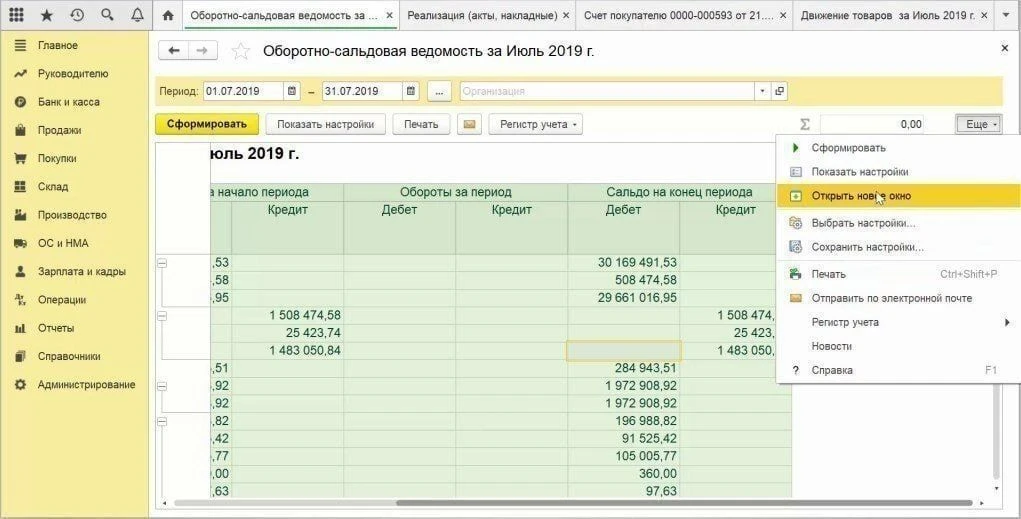Open notifications bell icon
This screenshot has height=519, width=1021.
pos(137,14)
